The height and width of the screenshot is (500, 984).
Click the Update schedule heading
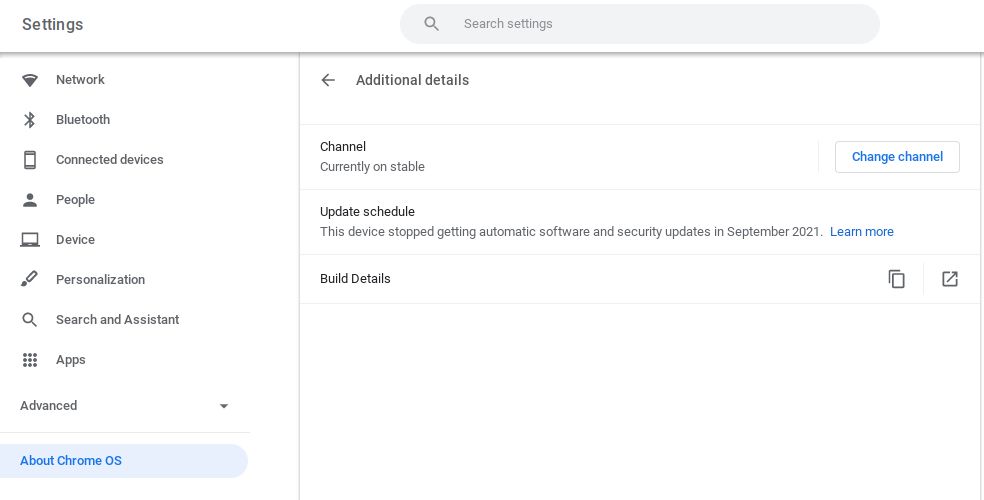(x=367, y=211)
